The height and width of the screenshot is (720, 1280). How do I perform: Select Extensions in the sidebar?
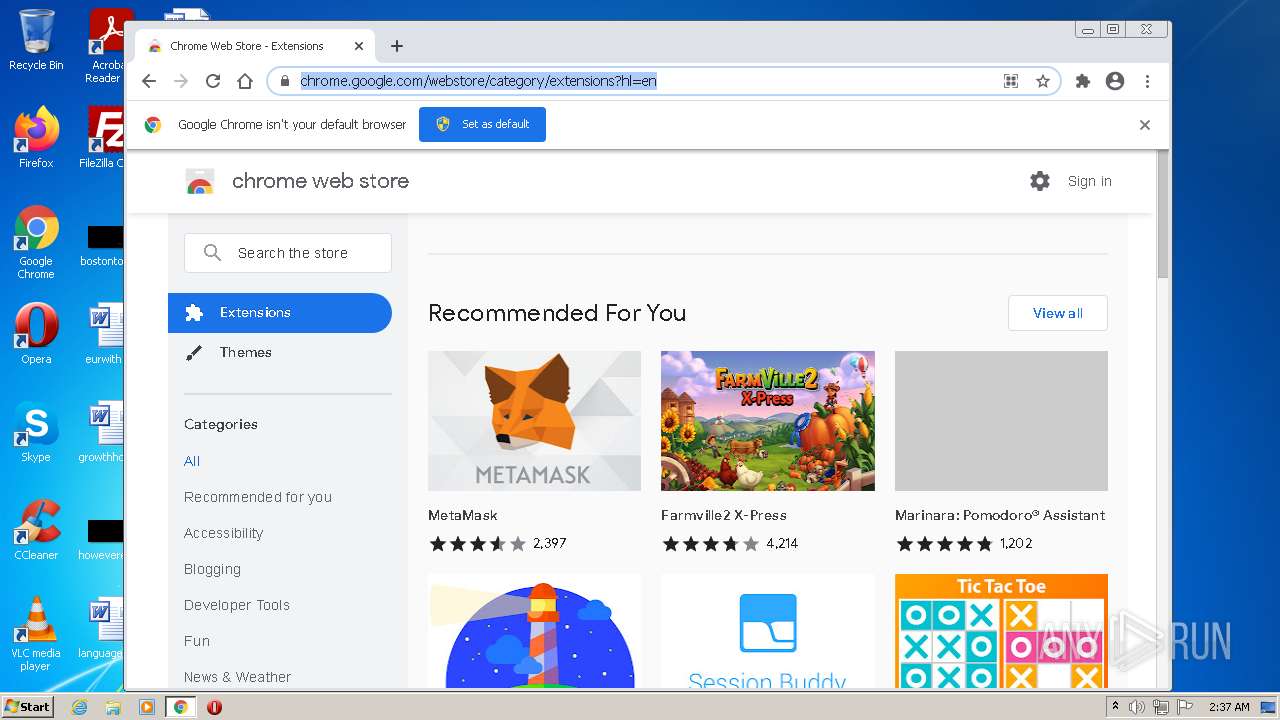(280, 313)
